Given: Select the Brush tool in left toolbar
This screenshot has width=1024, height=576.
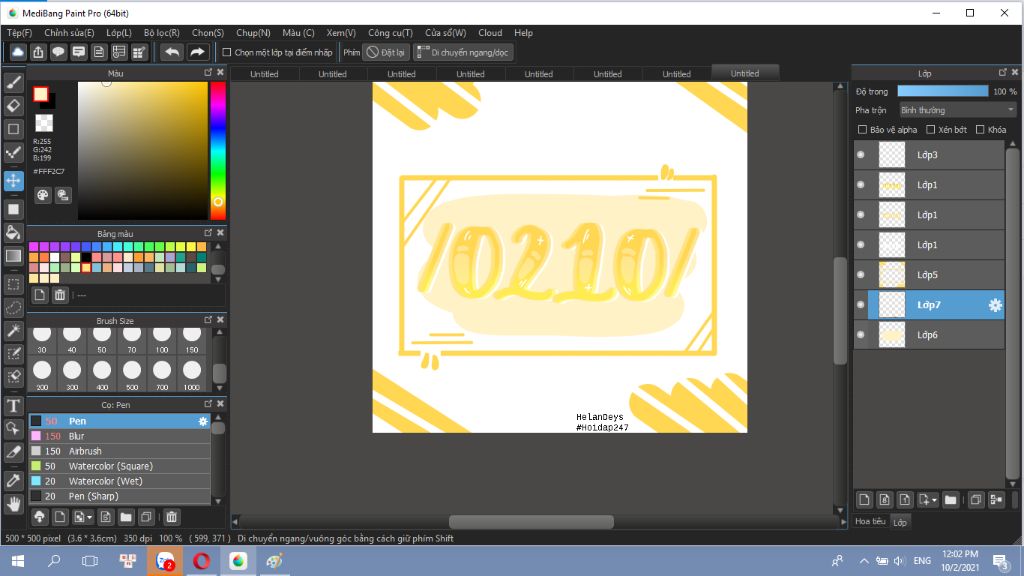Looking at the screenshot, I should tap(13, 82).
